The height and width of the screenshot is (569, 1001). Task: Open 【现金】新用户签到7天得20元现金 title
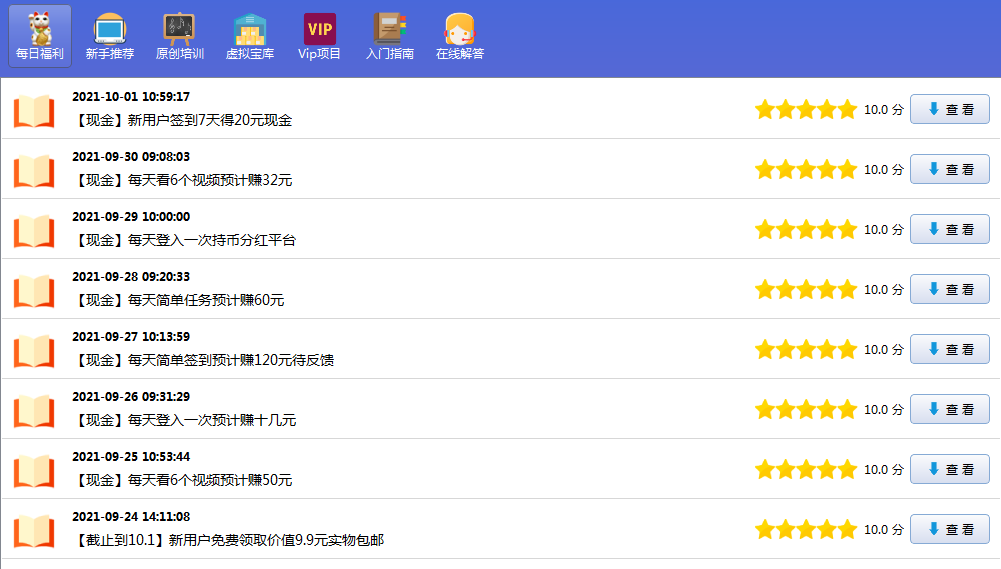point(182,120)
